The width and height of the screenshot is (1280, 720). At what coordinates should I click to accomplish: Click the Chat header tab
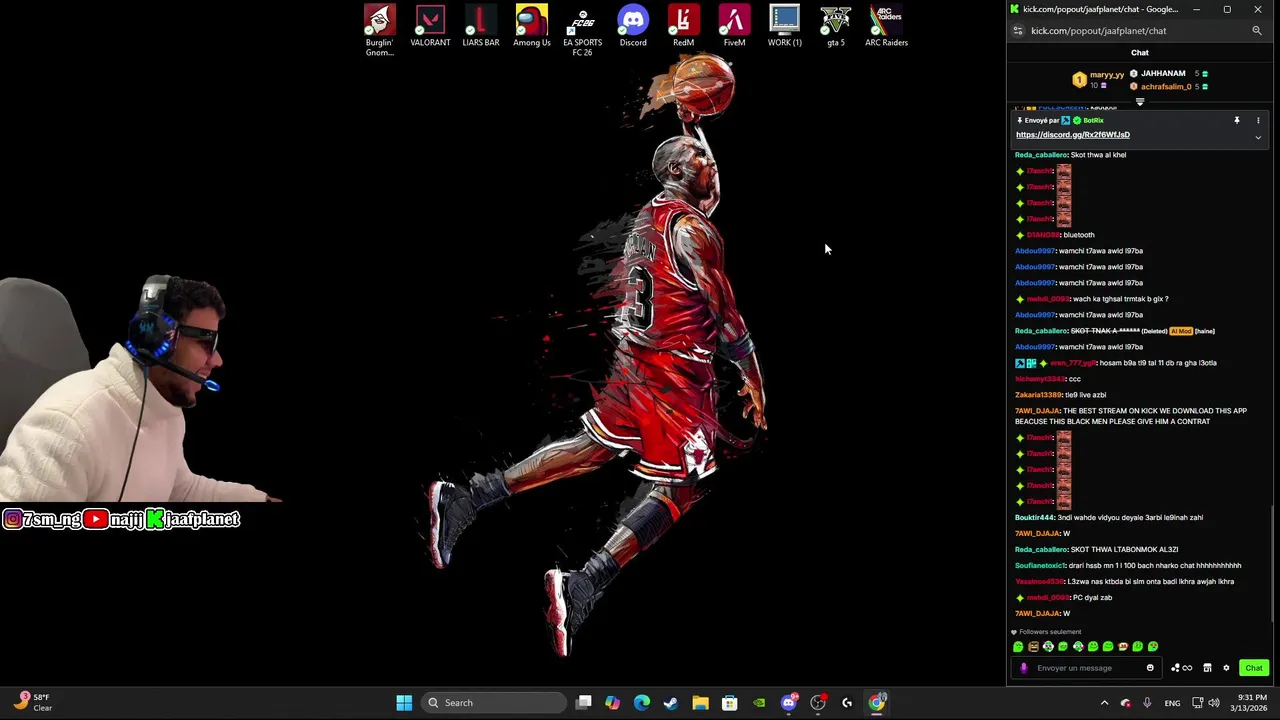coord(1140,53)
